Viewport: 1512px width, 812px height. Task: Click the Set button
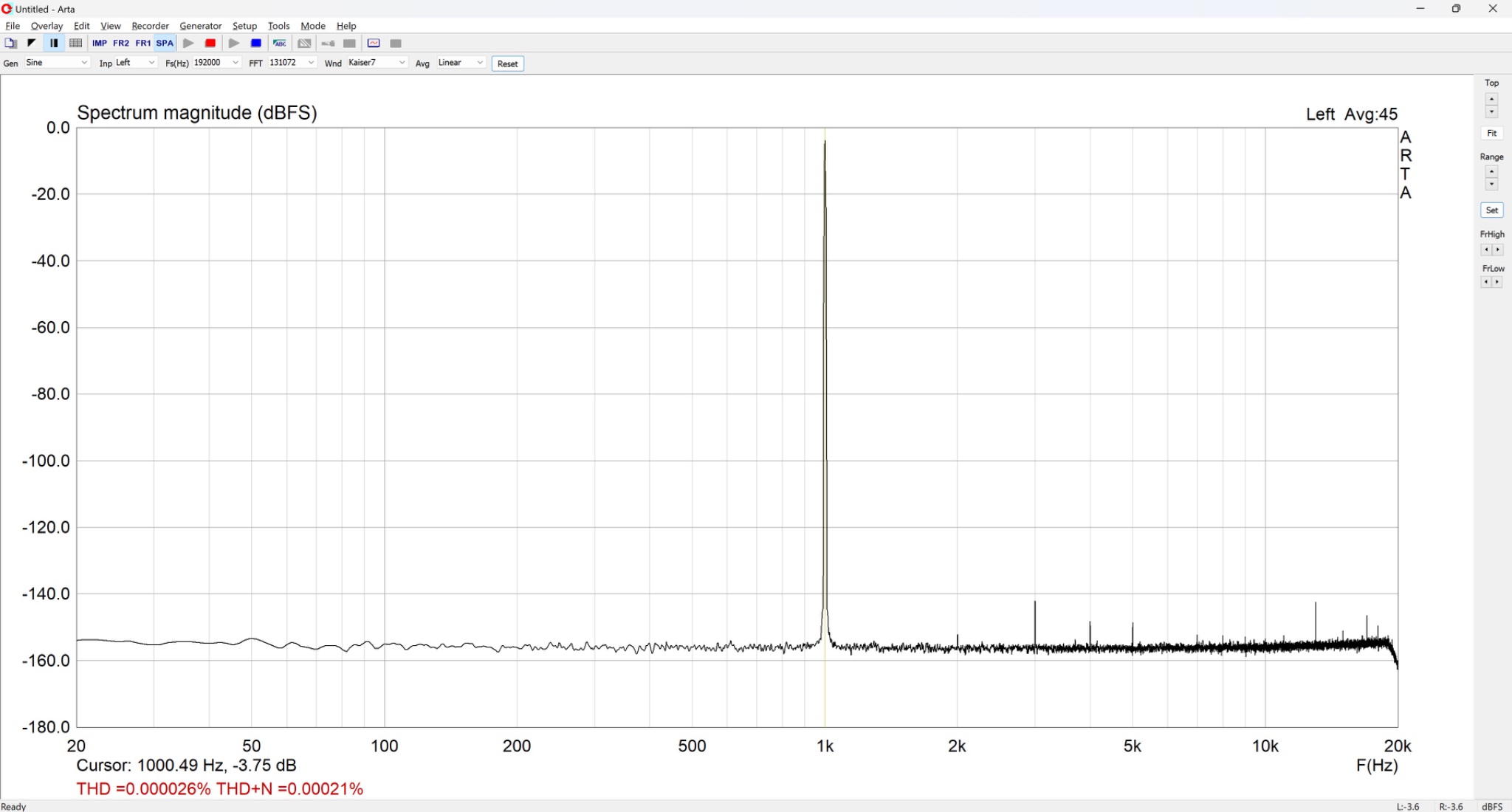[1491, 210]
